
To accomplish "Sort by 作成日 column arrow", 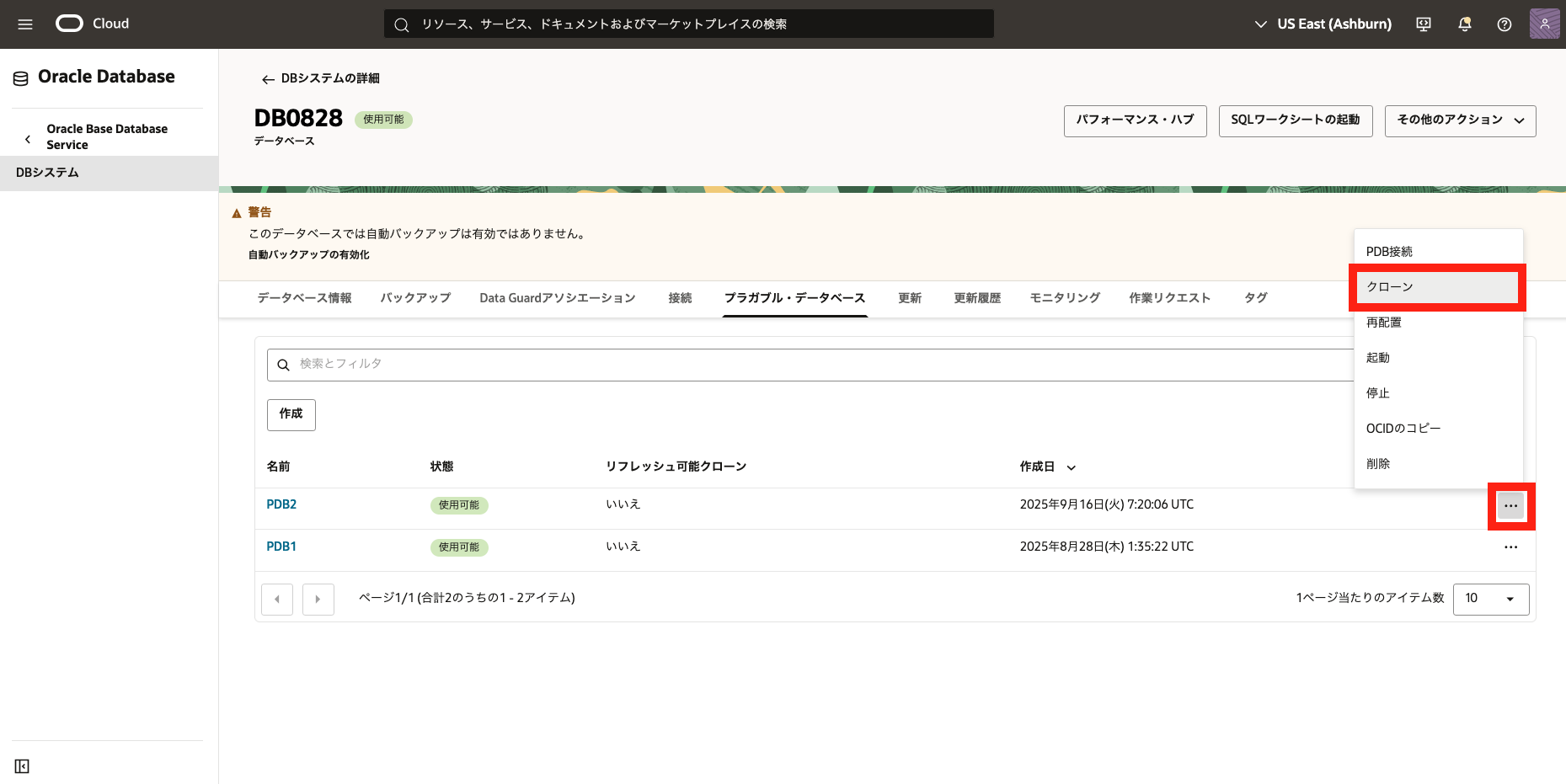I will coord(1072,467).
